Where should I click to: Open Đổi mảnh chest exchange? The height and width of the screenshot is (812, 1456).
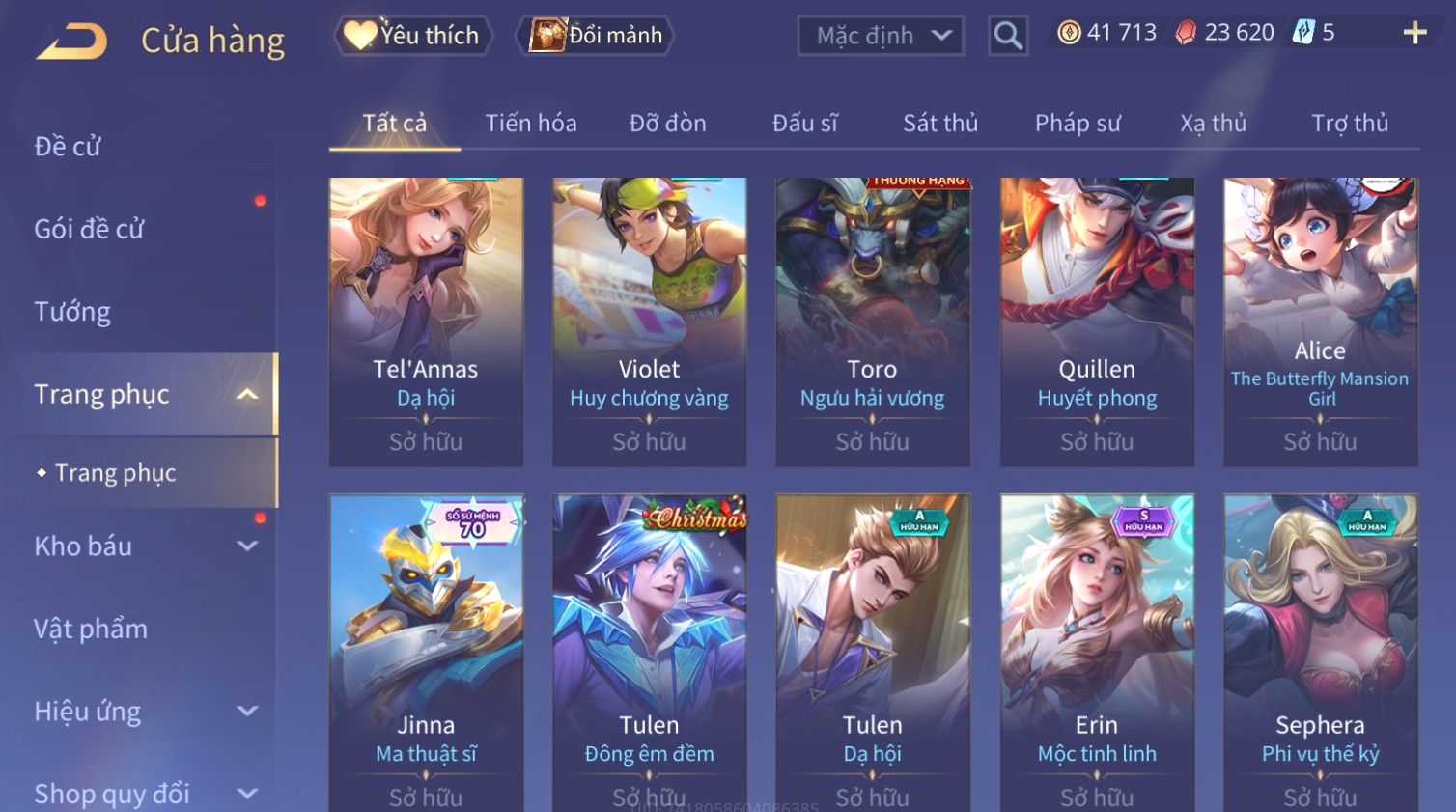click(594, 36)
